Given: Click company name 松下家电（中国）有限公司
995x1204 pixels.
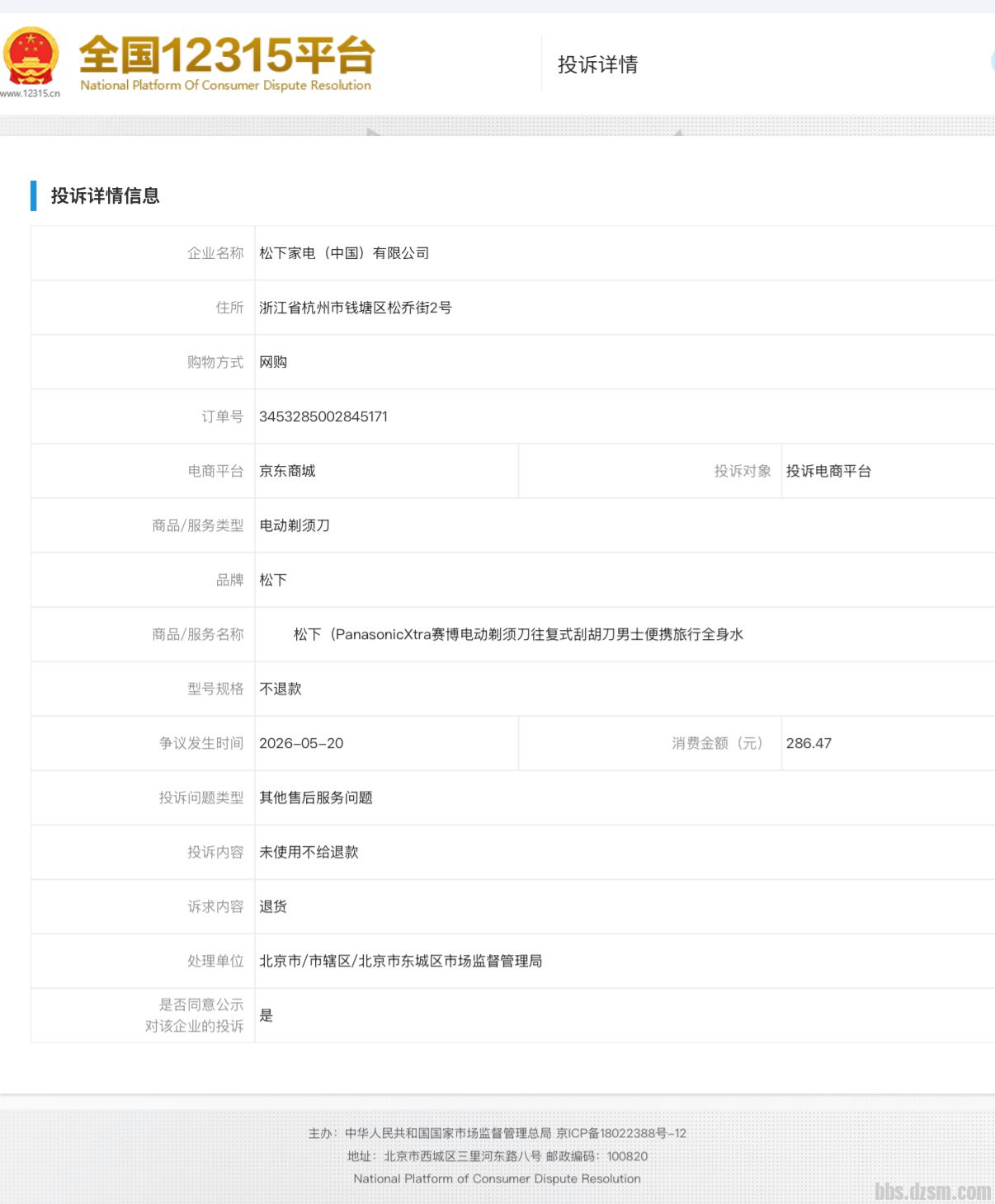Looking at the screenshot, I should (x=344, y=253).
